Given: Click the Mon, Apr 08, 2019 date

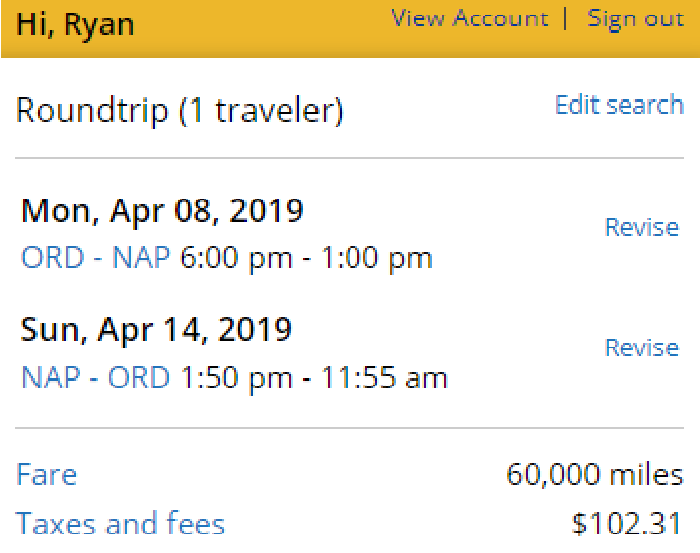Looking at the screenshot, I should [162, 211].
